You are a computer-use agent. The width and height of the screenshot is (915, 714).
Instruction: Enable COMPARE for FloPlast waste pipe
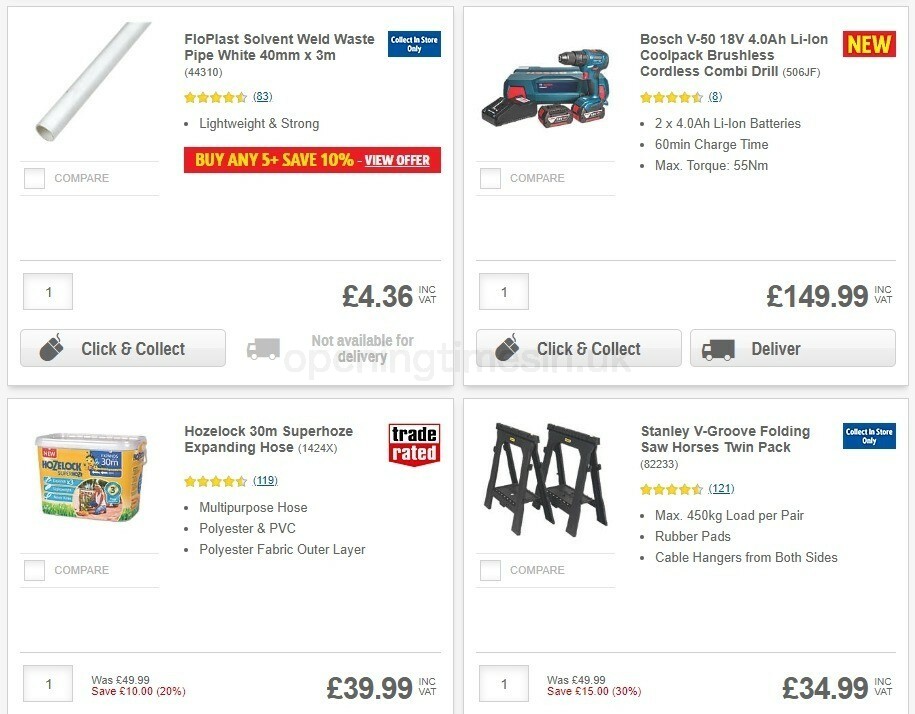pyautogui.click(x=33, y=178)
